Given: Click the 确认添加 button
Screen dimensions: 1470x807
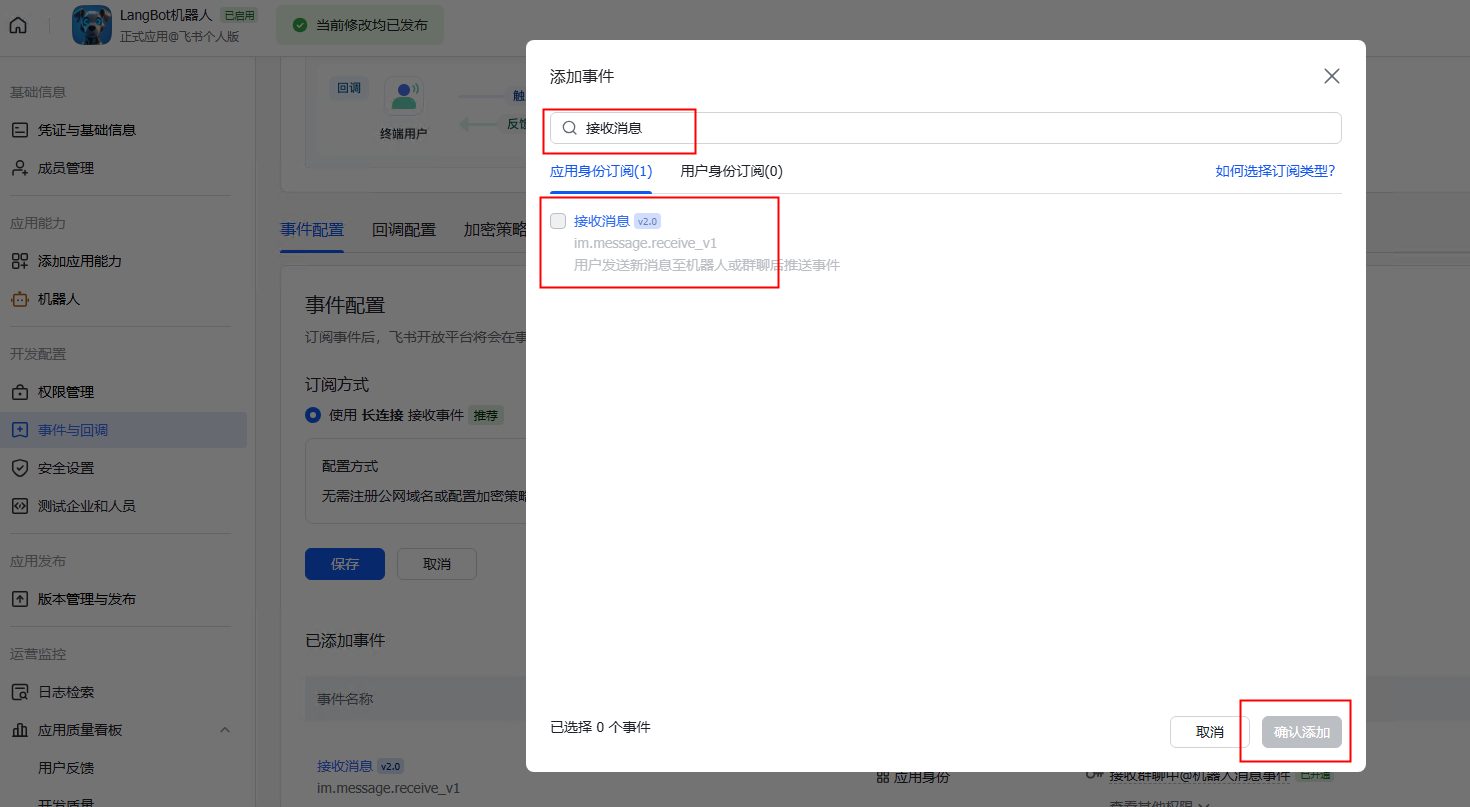Looking at the screenshot, I should pyautogui.click(x=1302, y=732).
